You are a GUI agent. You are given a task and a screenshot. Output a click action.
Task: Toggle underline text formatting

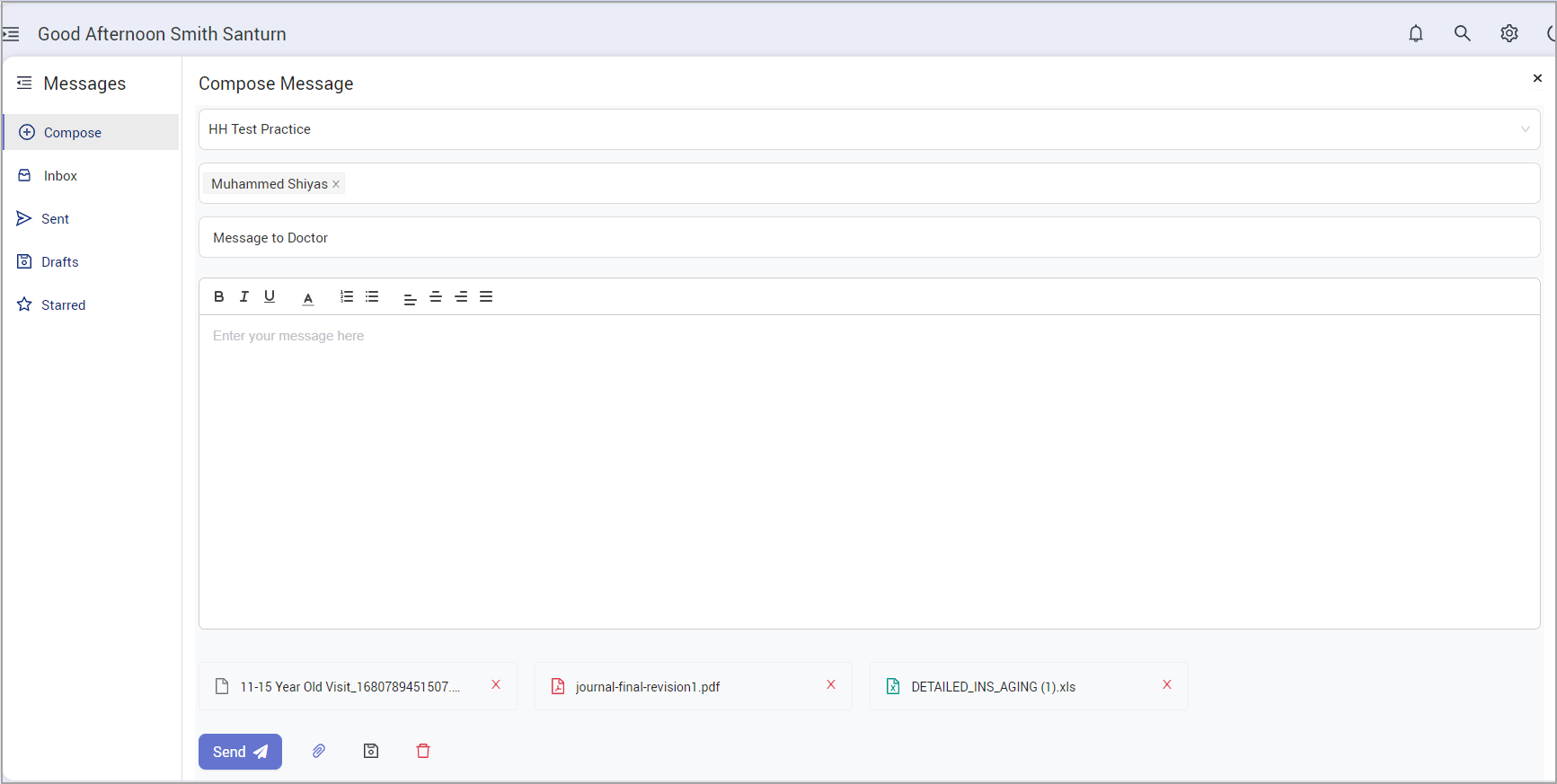point(270,296)
